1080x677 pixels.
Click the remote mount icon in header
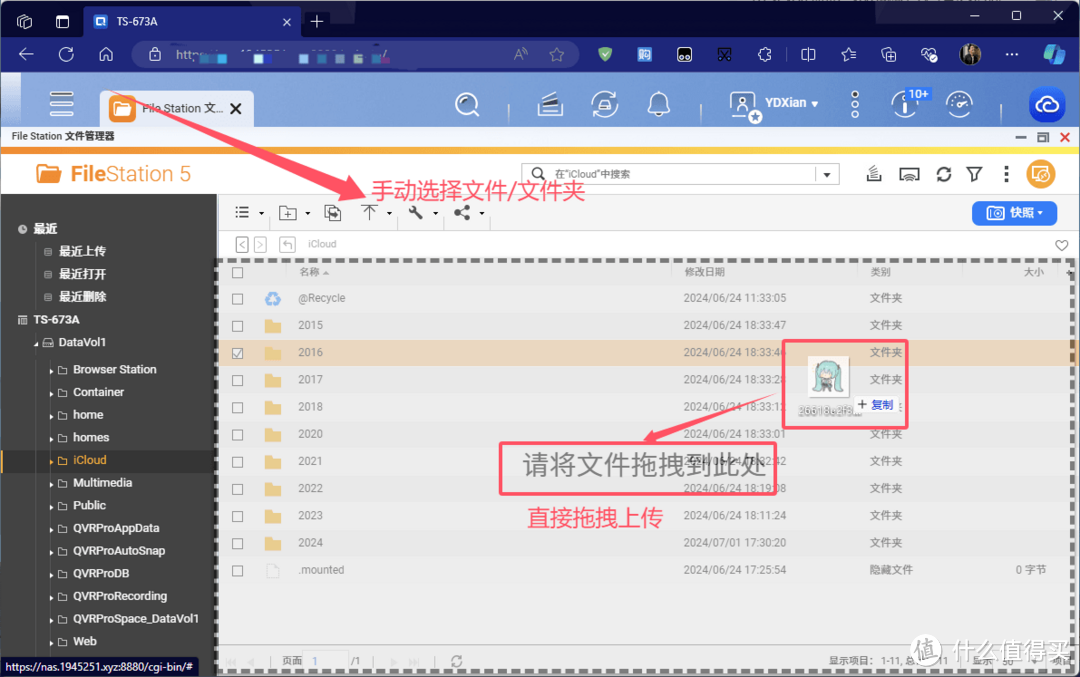point(909,174)
